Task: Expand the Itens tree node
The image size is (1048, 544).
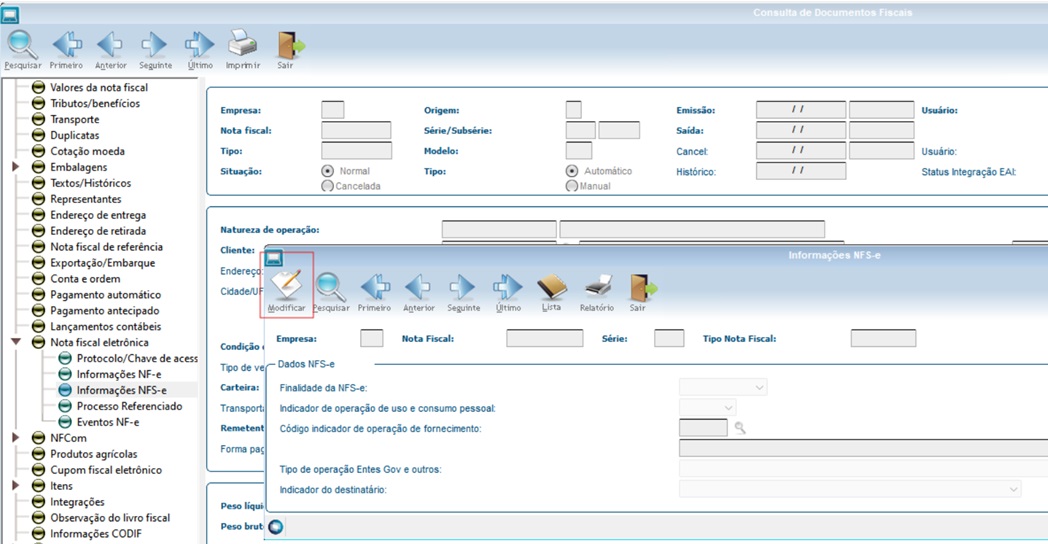Action: click(x=15, y=486)
